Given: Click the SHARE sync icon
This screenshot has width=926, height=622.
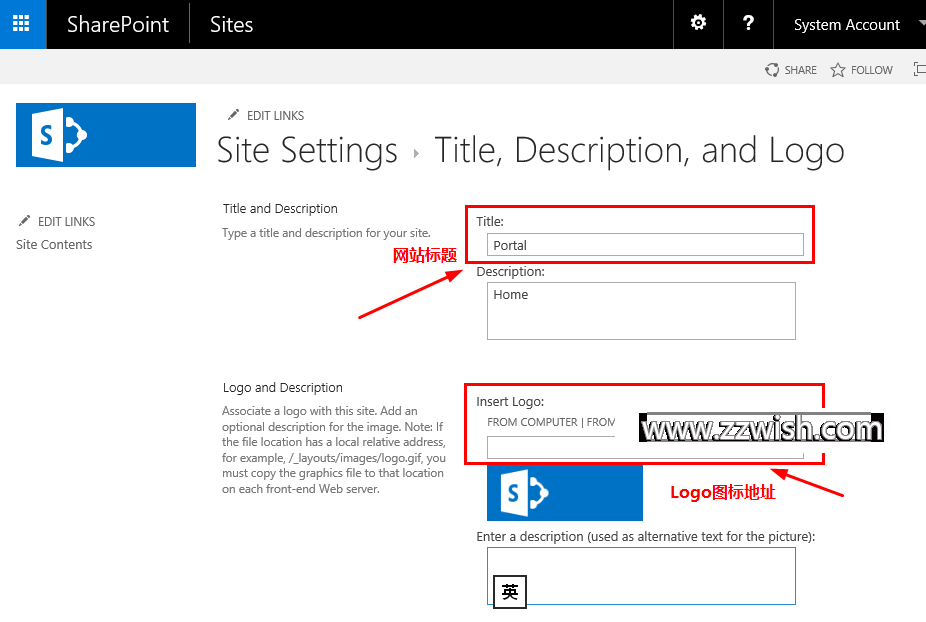Looking at the screenshot, I should click(x=771, y=70).
